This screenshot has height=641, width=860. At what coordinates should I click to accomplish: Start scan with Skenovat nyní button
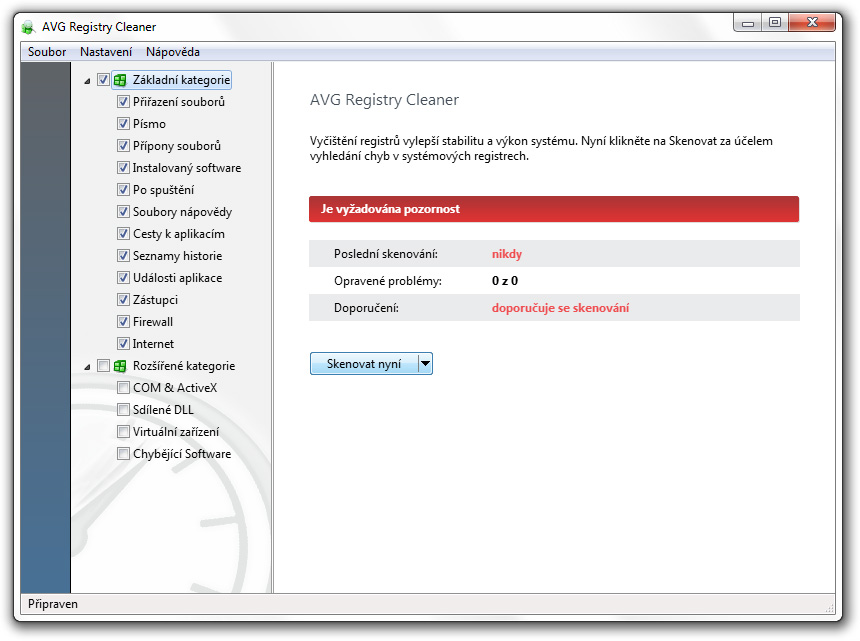pos(364,364)
